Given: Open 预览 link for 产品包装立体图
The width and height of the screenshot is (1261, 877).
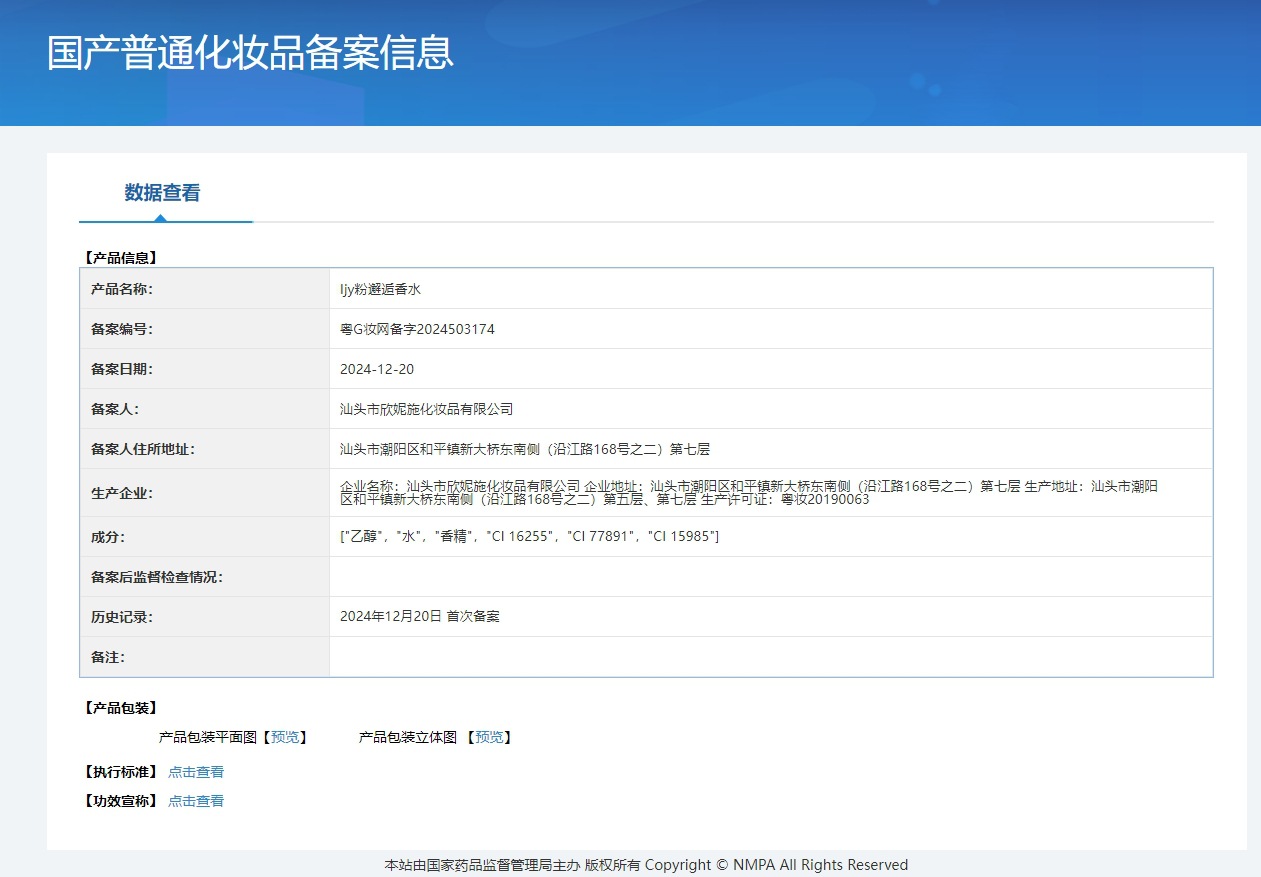Looking at the screenshot, I should (x=489, y=737).
